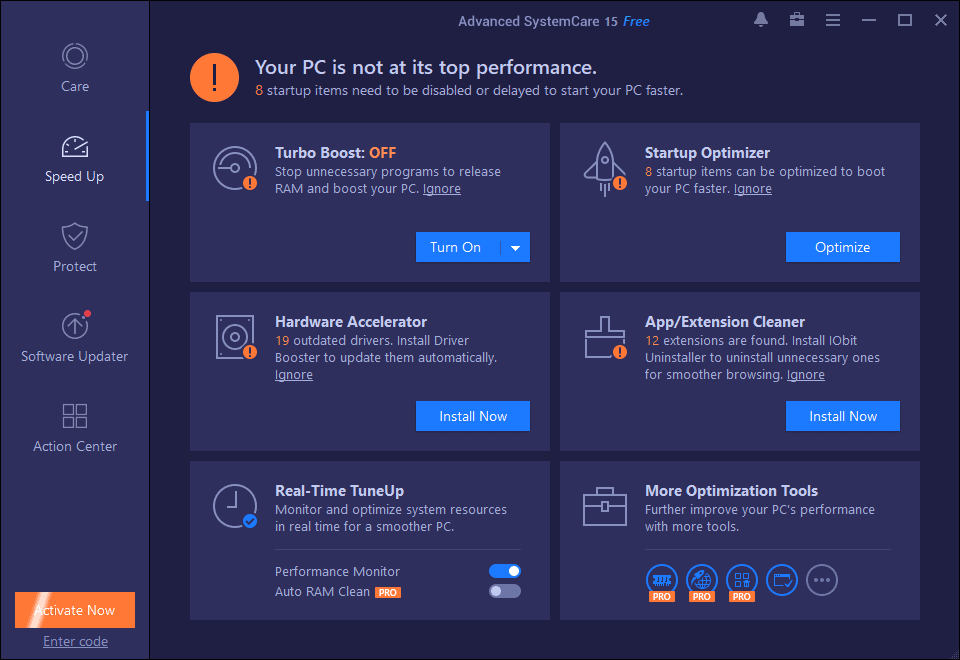960x660 pixels.
Task: Click the Hardware Accelerator drive icon
Action: pyautogui.click(x=236, y=337)
